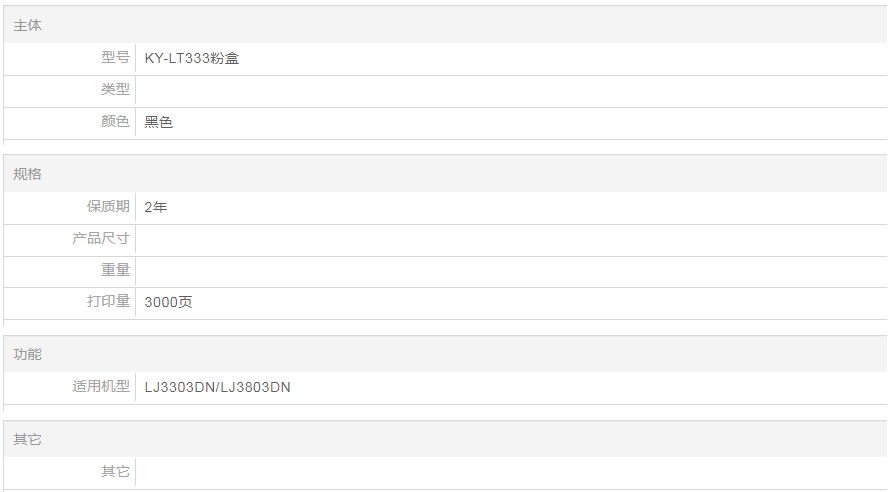Click the 主体 section header

(x=28, y=25)
